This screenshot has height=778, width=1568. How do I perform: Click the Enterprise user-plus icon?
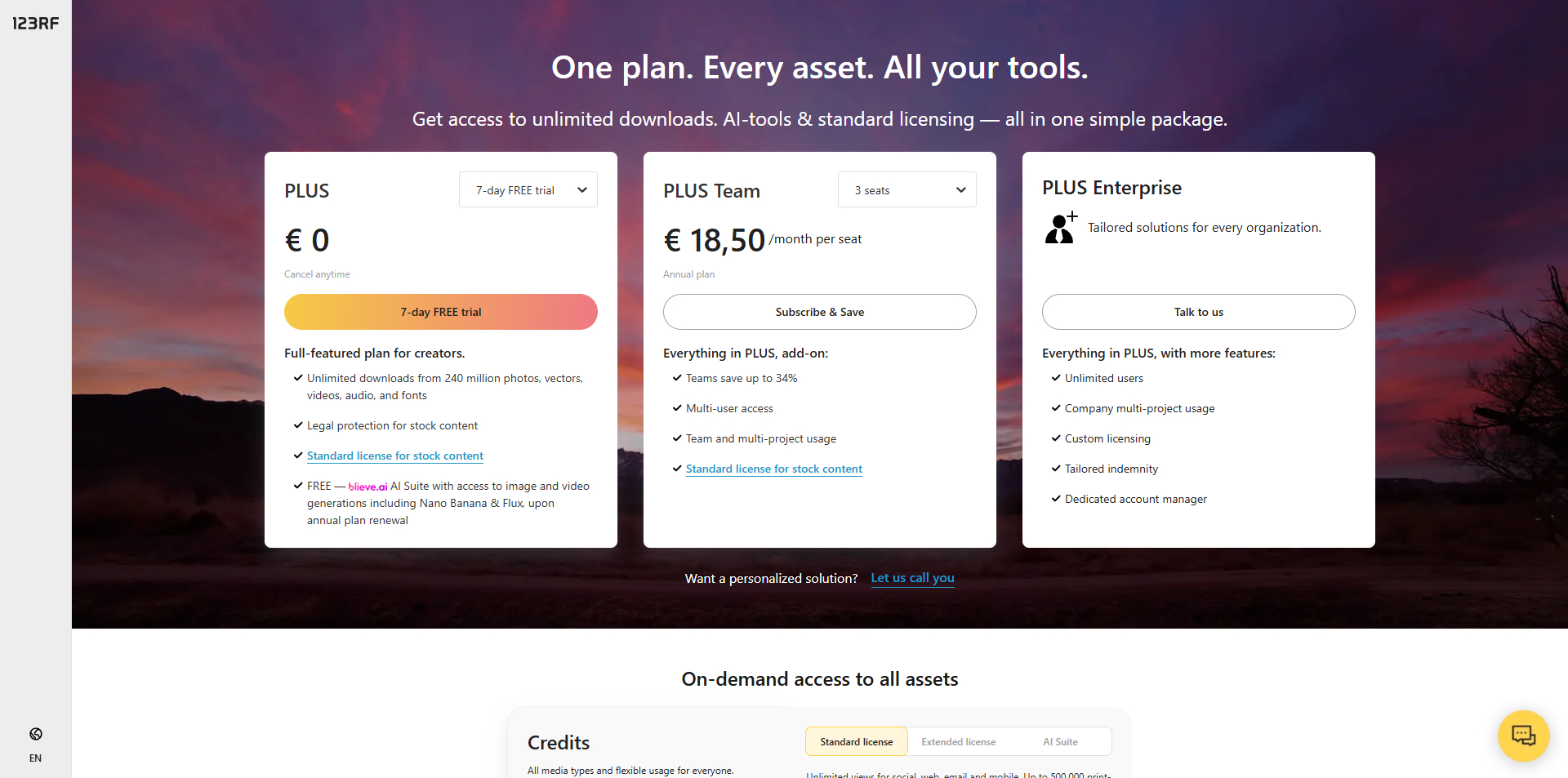pos(1061,228)
